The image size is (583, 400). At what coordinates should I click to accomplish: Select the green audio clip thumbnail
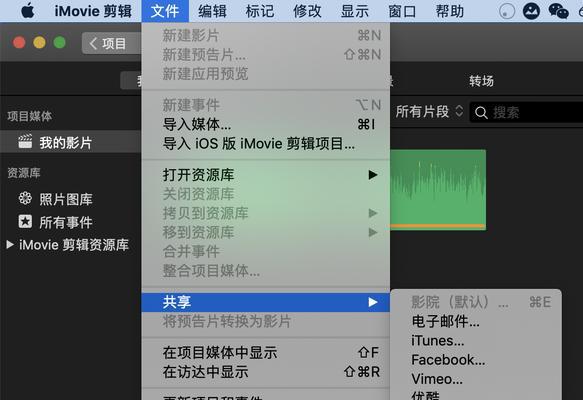click(438, 190)
